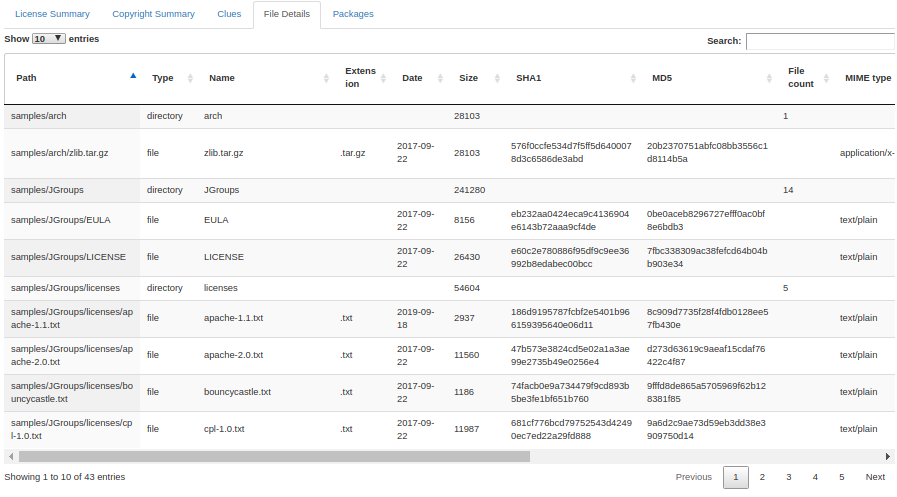The height and width of the screenshot is (497, 897).
Task: Click the Previous pagination button
Action: click(693, 477)
